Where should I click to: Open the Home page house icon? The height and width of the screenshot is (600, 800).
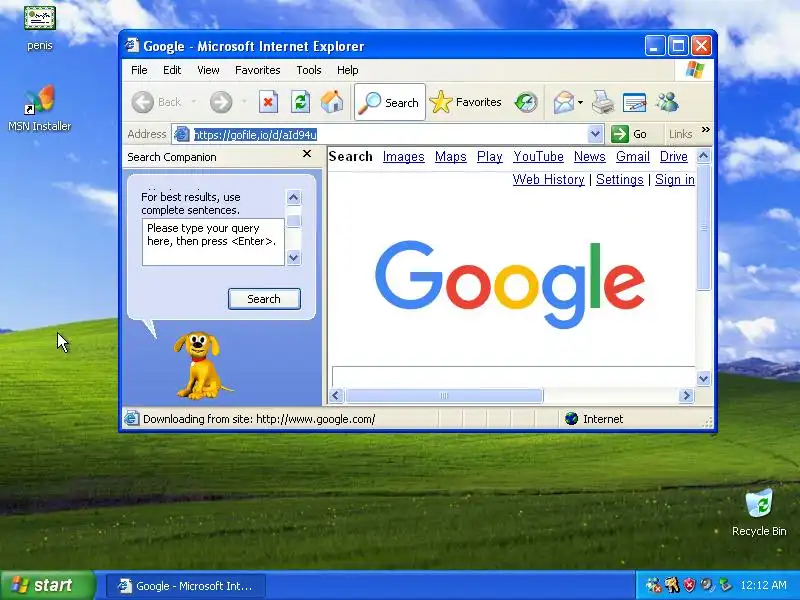pyautogui.click(x=332, y=102)
